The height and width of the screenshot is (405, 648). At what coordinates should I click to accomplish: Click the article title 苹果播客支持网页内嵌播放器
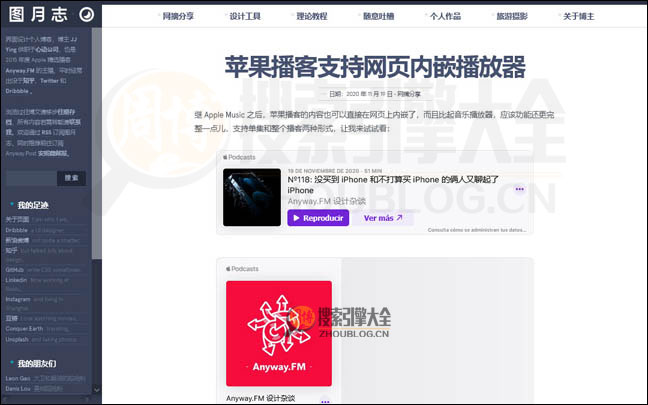tap(375, 67)
